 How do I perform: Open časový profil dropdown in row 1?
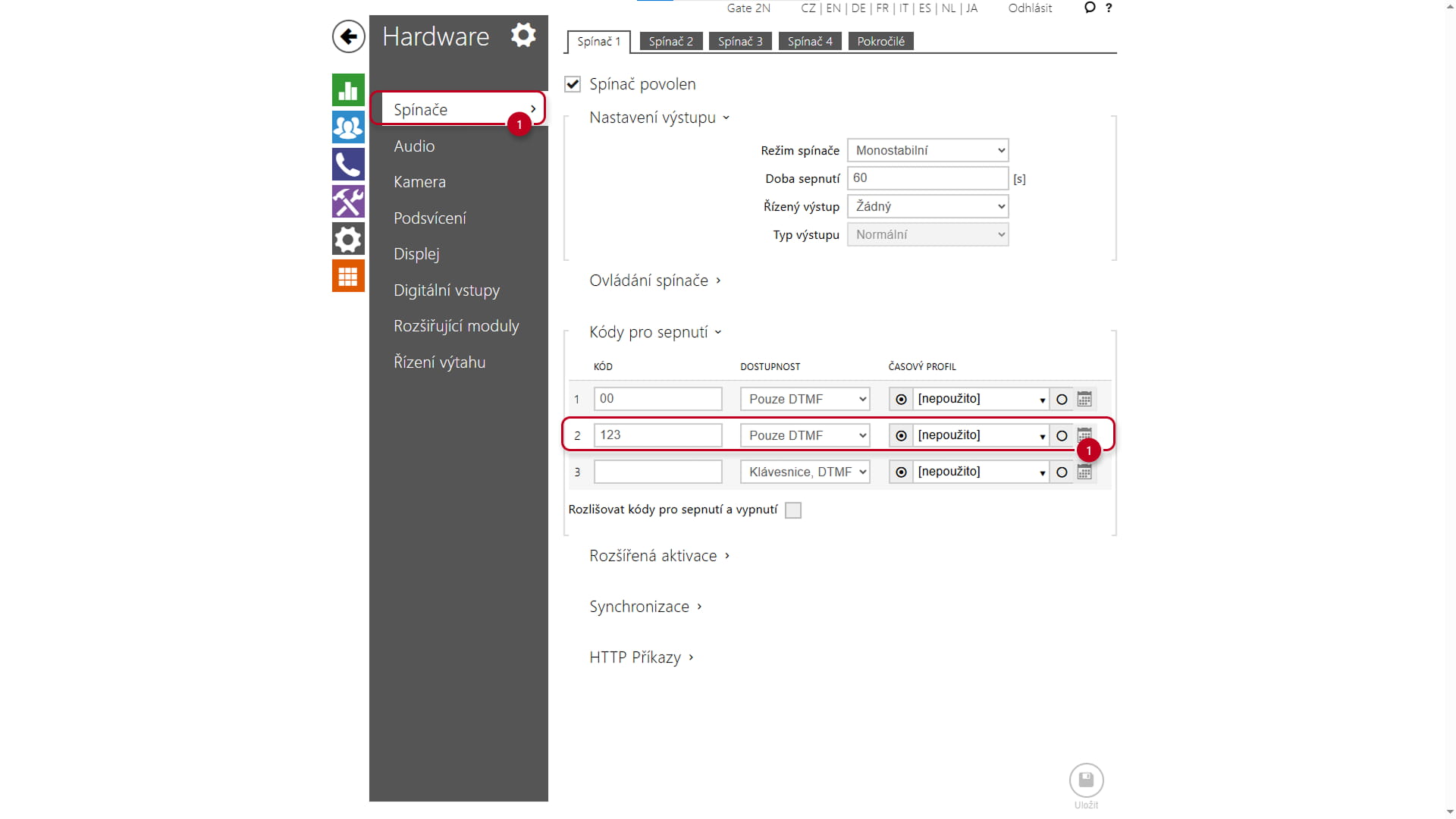(x=981, y=399)
